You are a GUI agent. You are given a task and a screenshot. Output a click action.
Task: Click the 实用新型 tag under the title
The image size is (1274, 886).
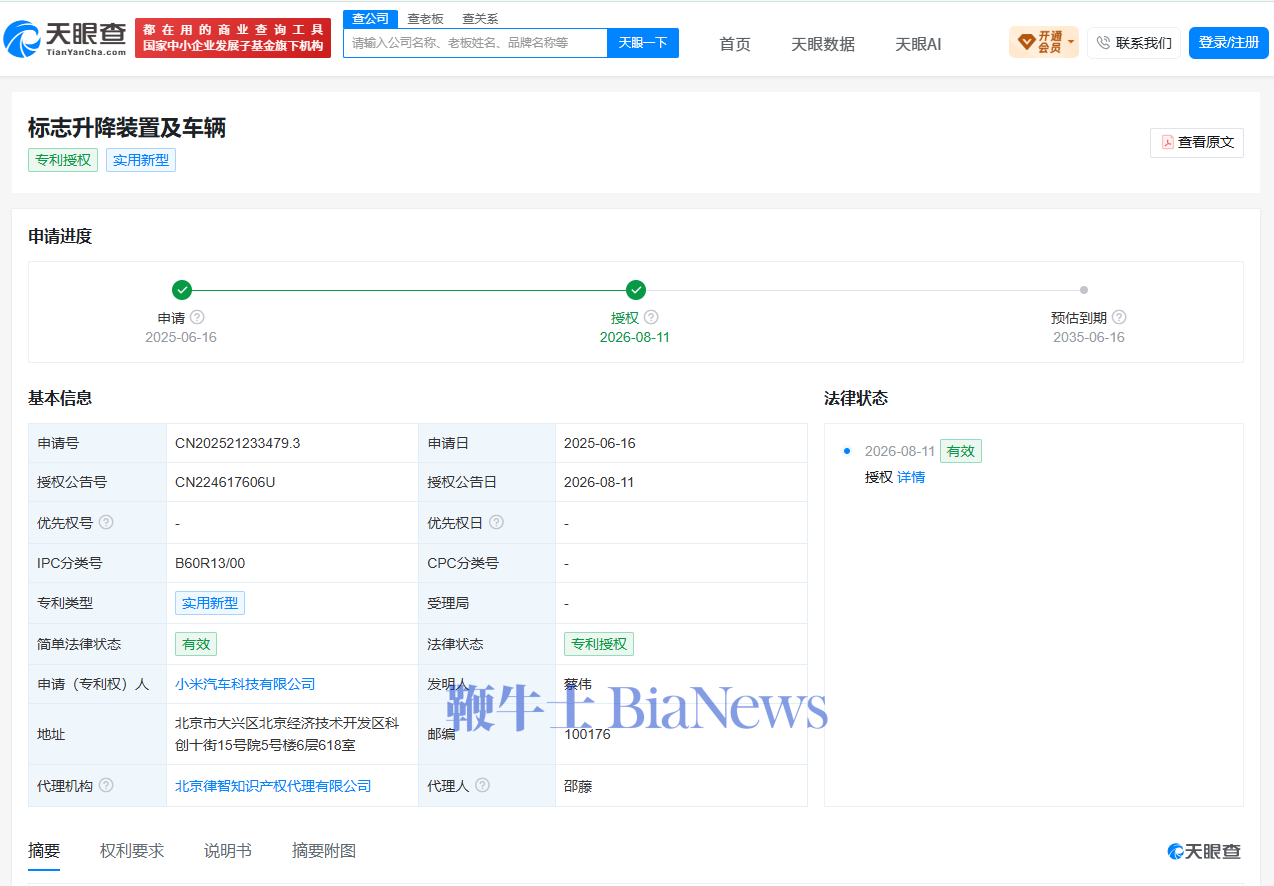coord(141,160)
